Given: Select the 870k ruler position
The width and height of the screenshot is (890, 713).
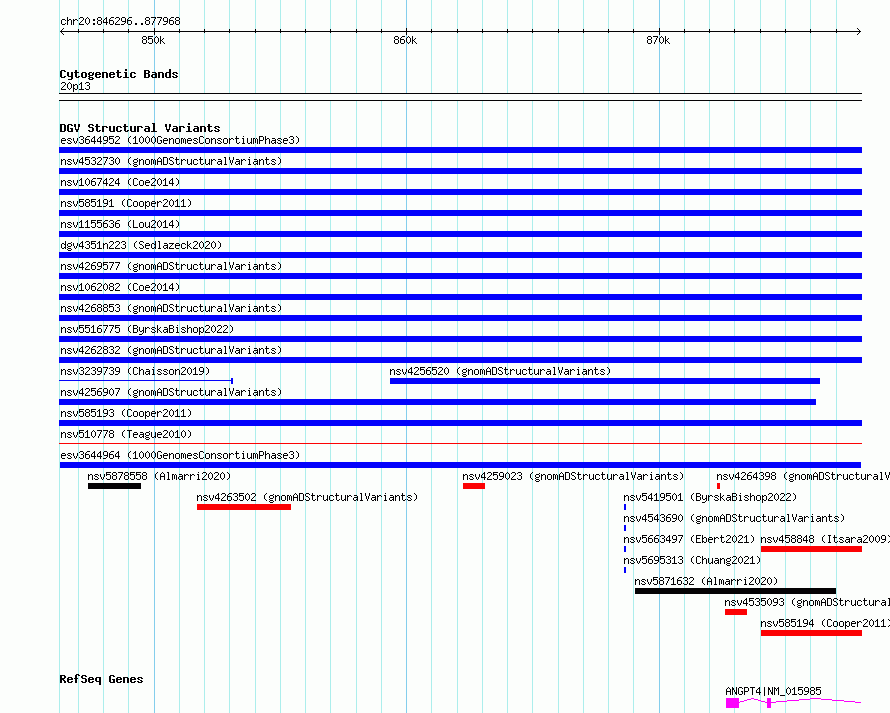Looking at the screenshot, I should 657,40.
